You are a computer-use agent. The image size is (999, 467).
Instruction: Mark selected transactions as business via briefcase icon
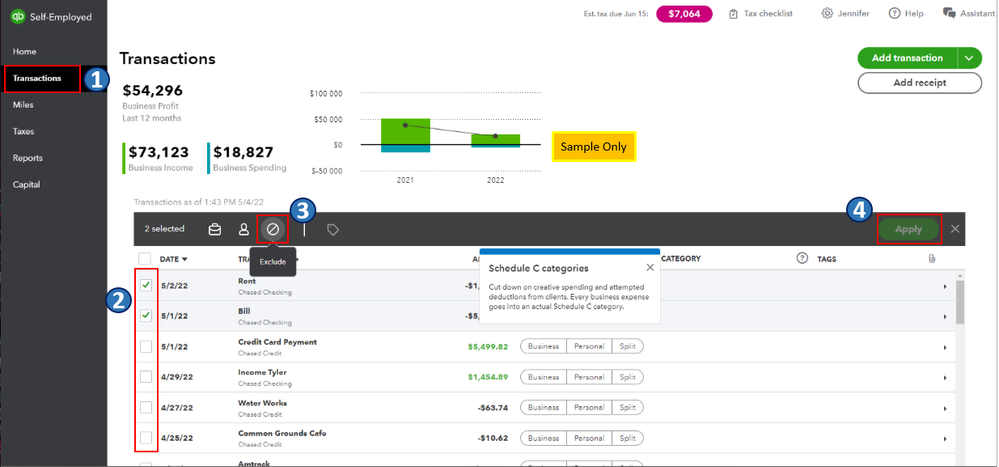tap(215, 229)
